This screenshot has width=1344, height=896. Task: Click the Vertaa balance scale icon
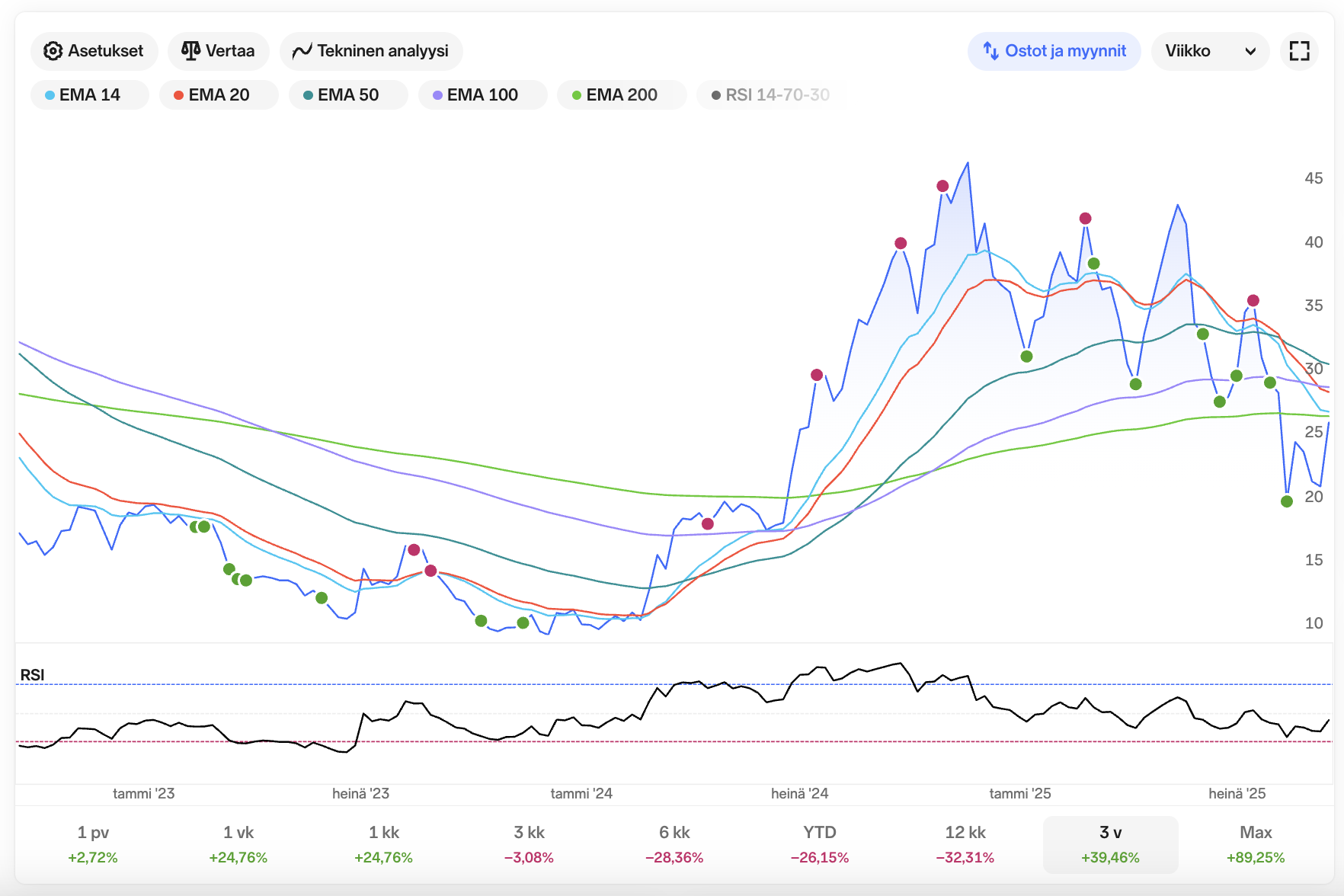(x=190, y=51)
